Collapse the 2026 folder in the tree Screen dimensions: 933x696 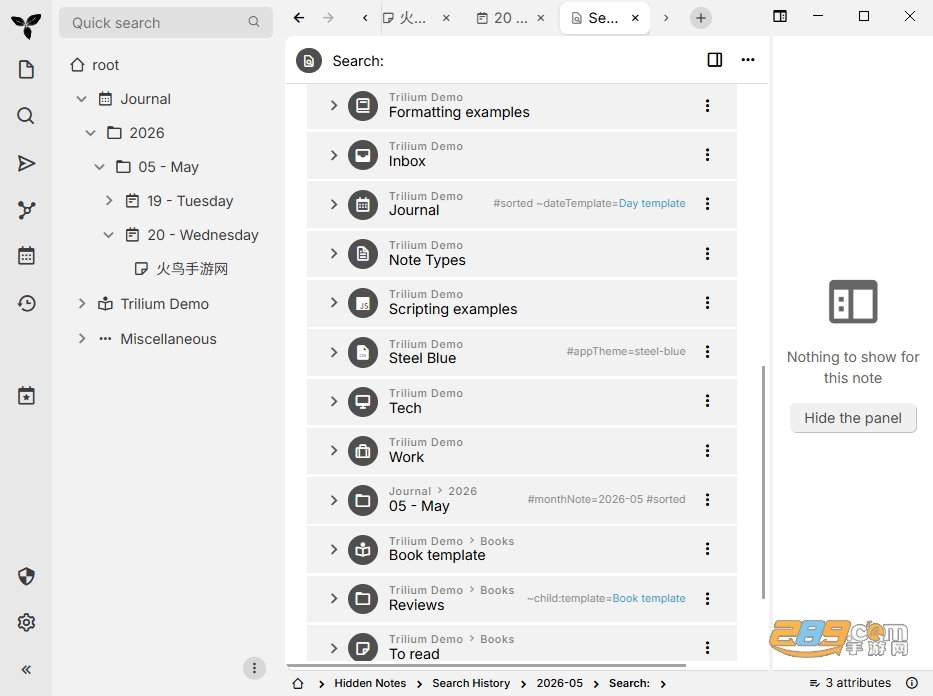[90, 133]
